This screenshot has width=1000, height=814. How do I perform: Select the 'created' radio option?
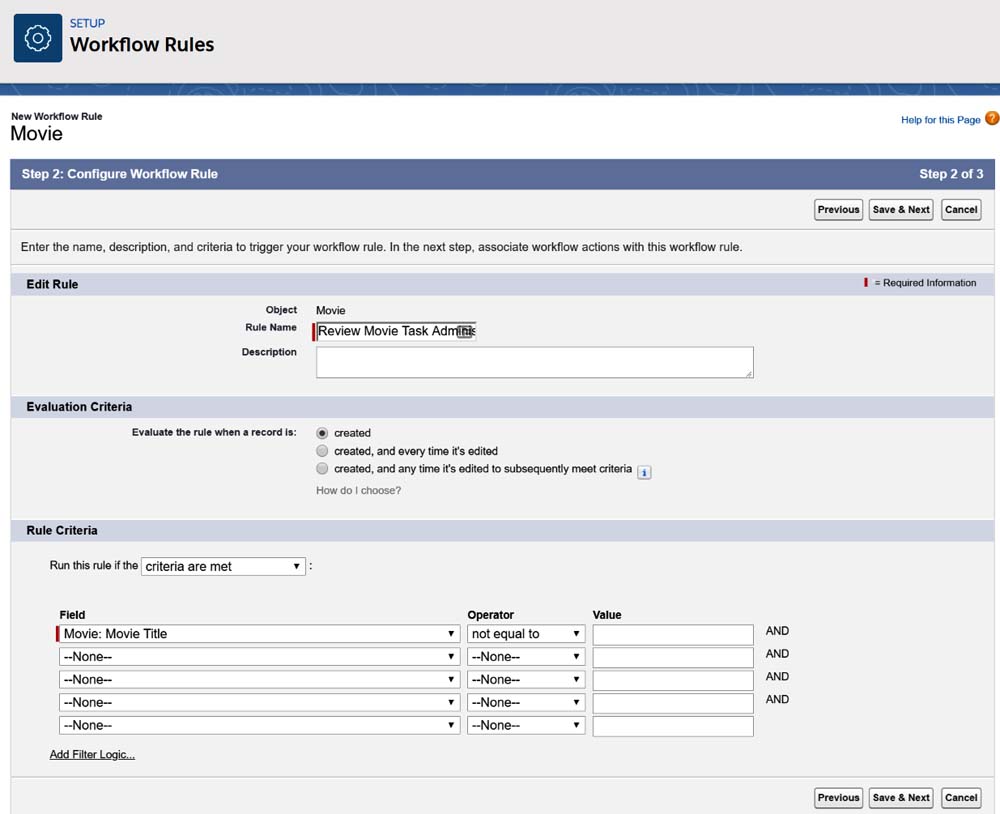(x=322, y=433)
